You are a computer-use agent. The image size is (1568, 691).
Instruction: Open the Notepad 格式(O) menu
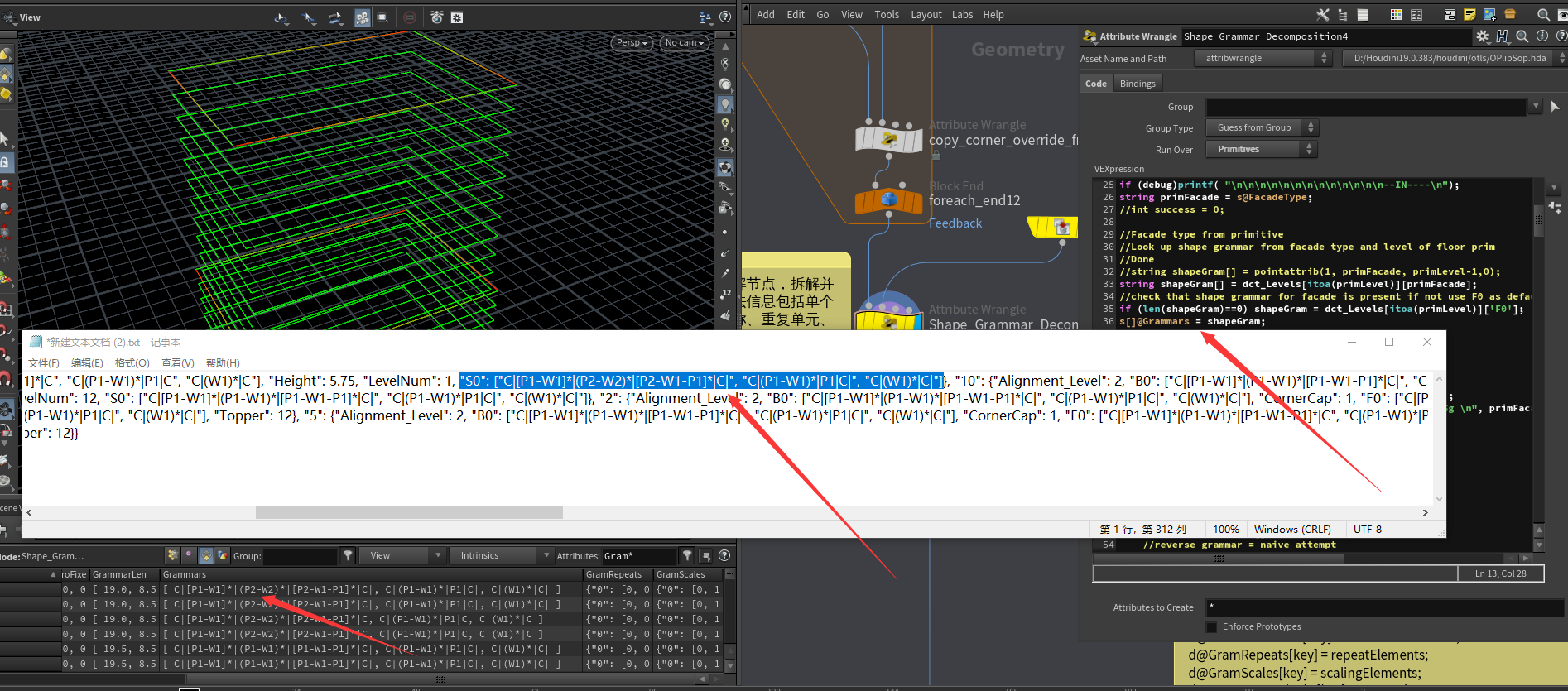coord(132,363)
